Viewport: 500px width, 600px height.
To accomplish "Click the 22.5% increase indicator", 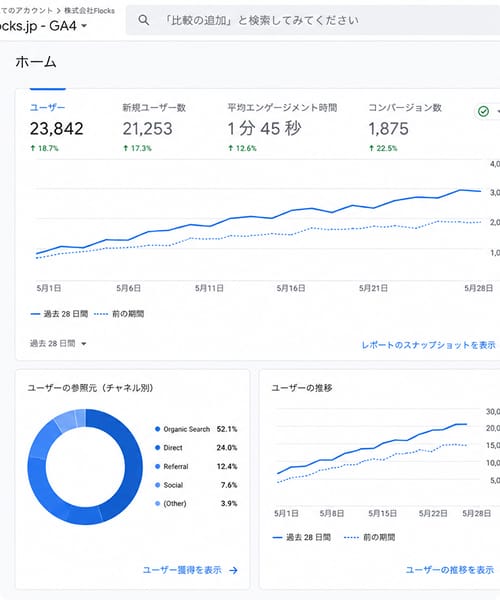I will click(383, 148).
